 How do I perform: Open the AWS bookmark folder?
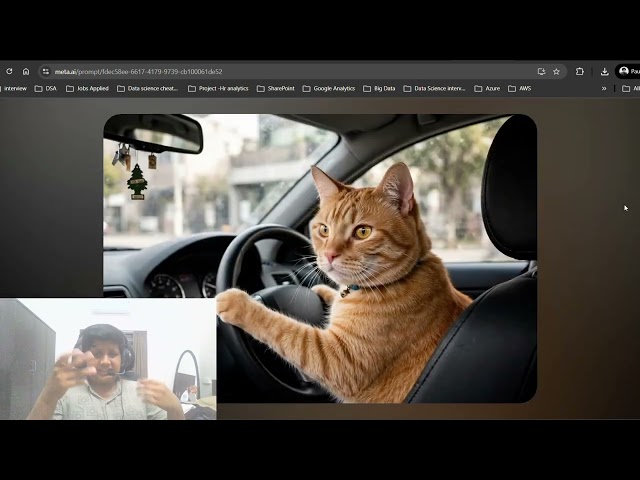pyautogui.click(x=520, y=88)
